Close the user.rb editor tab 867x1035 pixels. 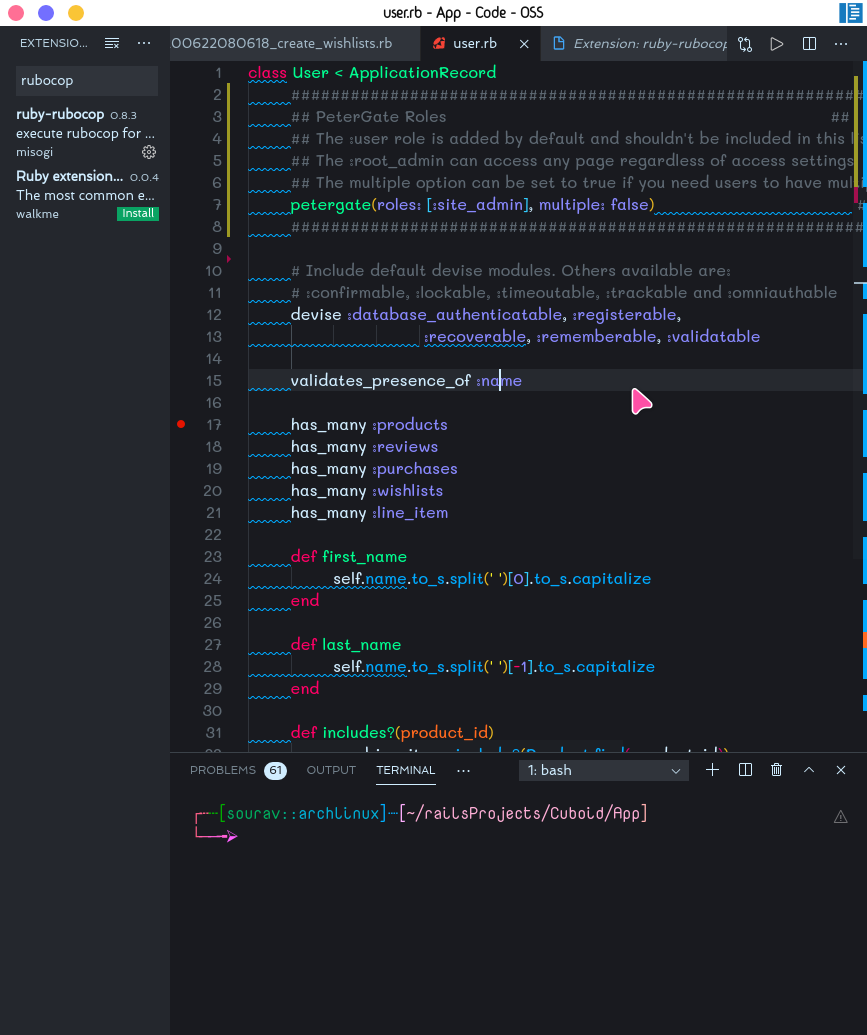tap(525, 44)
